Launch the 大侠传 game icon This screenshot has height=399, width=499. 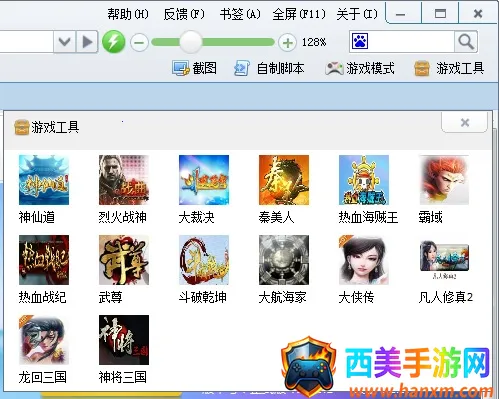(364, 260)
